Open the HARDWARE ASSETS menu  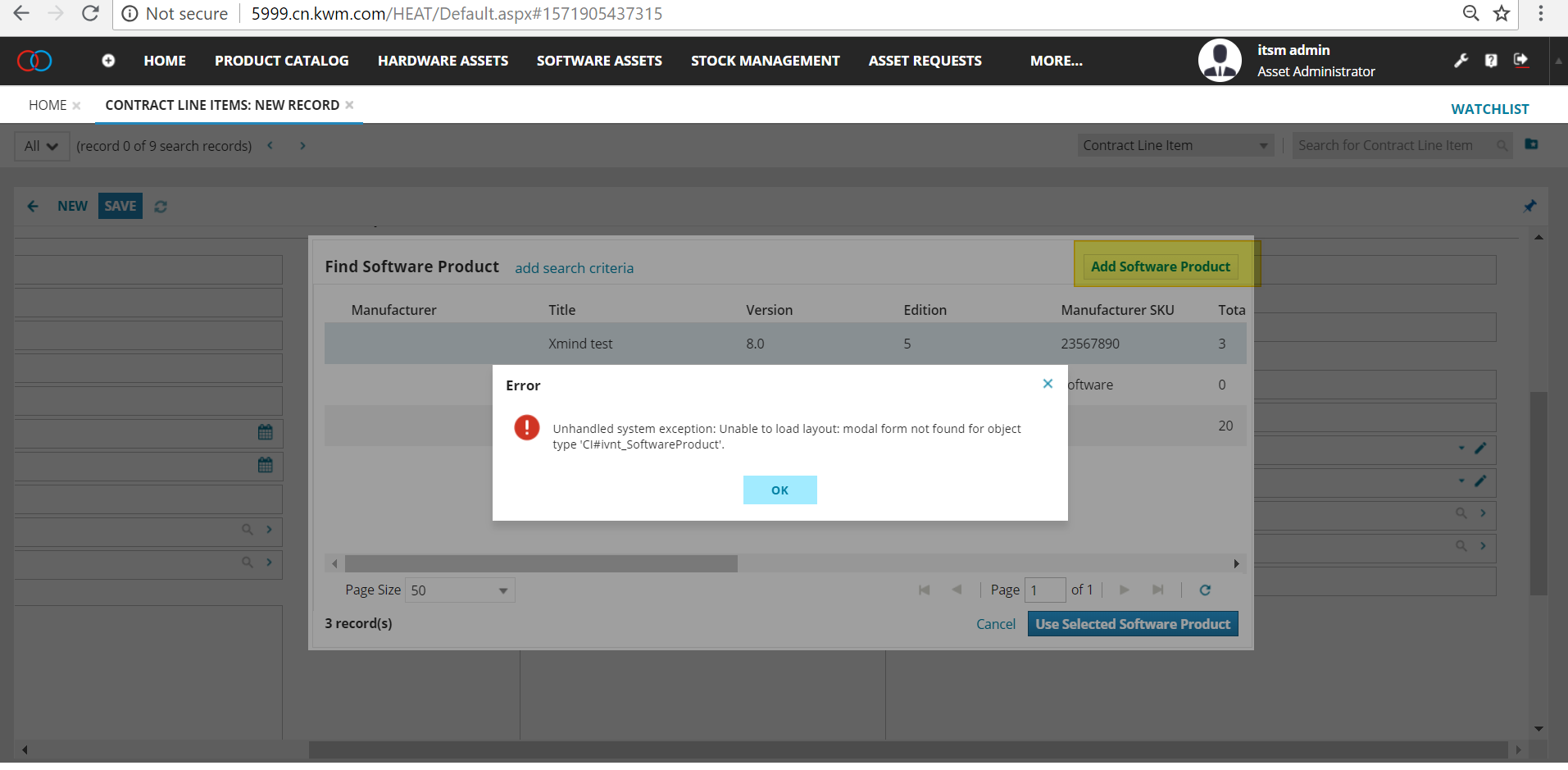(x=443, y=61)
